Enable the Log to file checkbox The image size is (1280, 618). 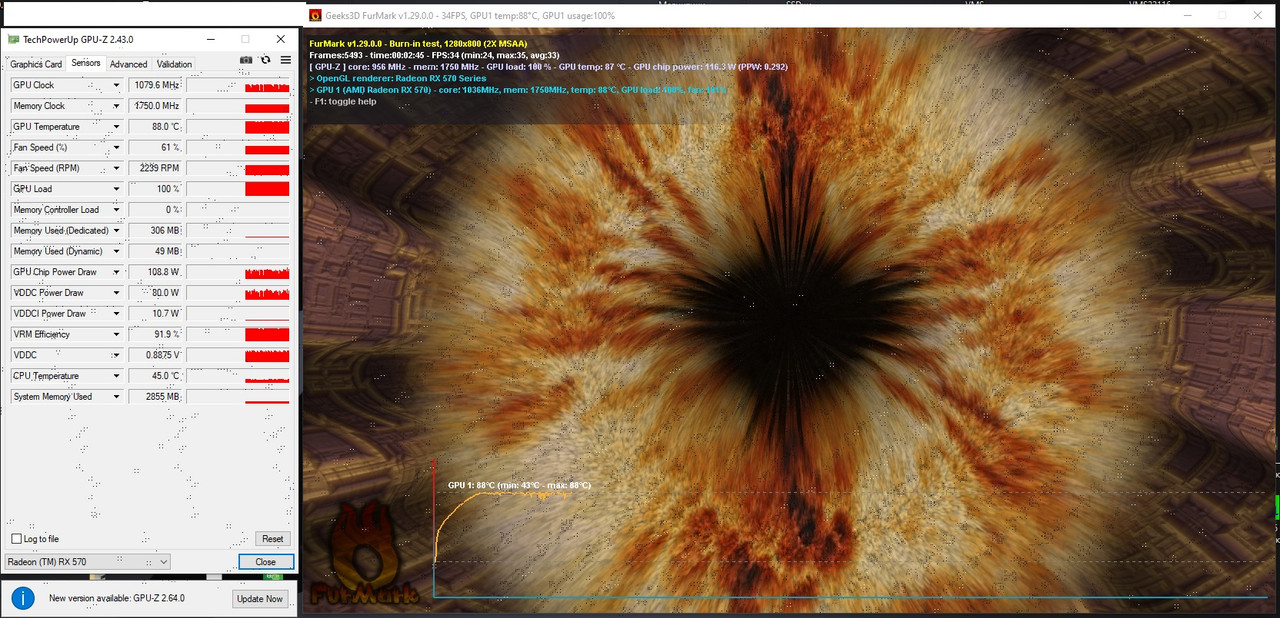pyautogui.click(x=16, y=539)
